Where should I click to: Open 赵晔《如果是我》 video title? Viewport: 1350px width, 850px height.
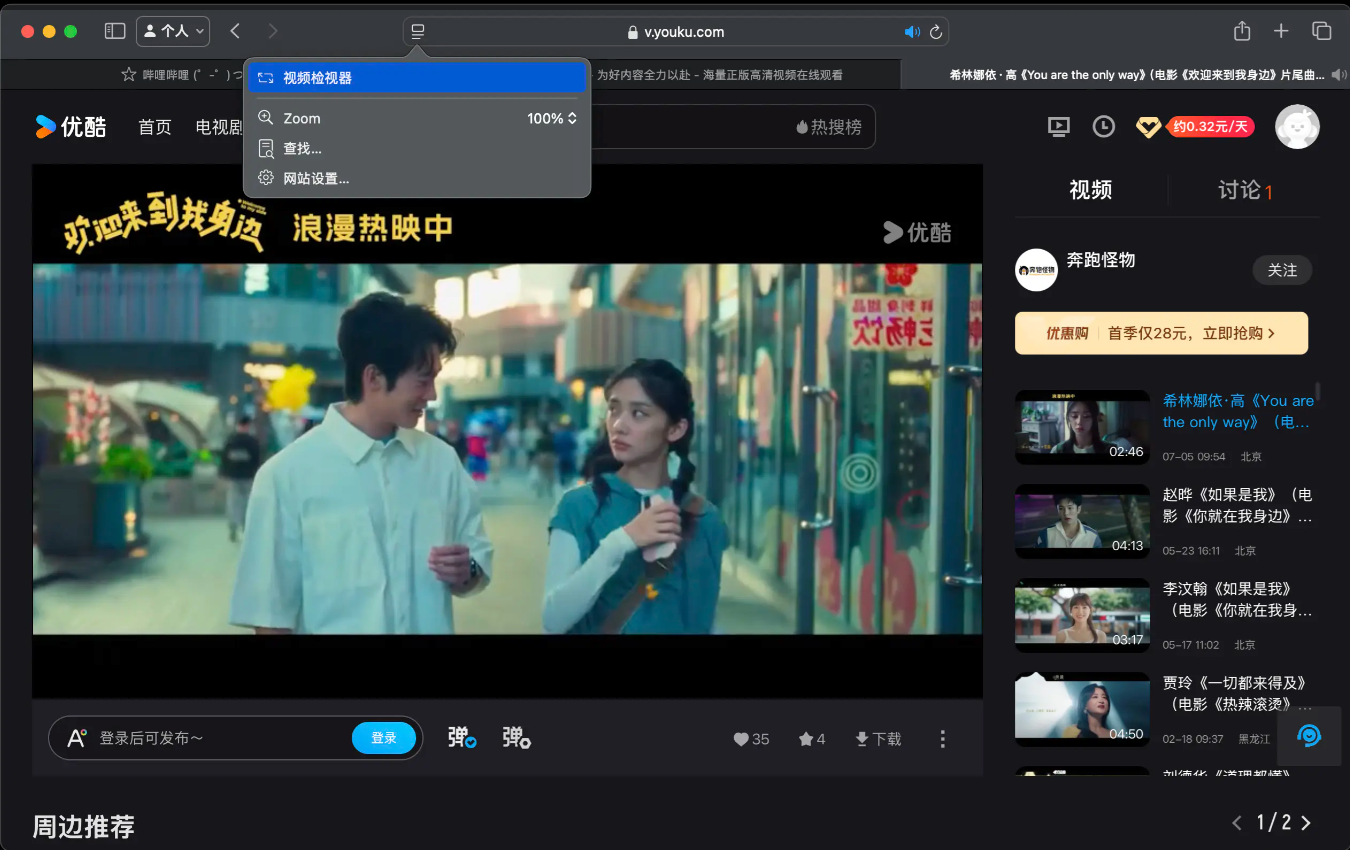pyautogui.click(x=1238, y=505)
